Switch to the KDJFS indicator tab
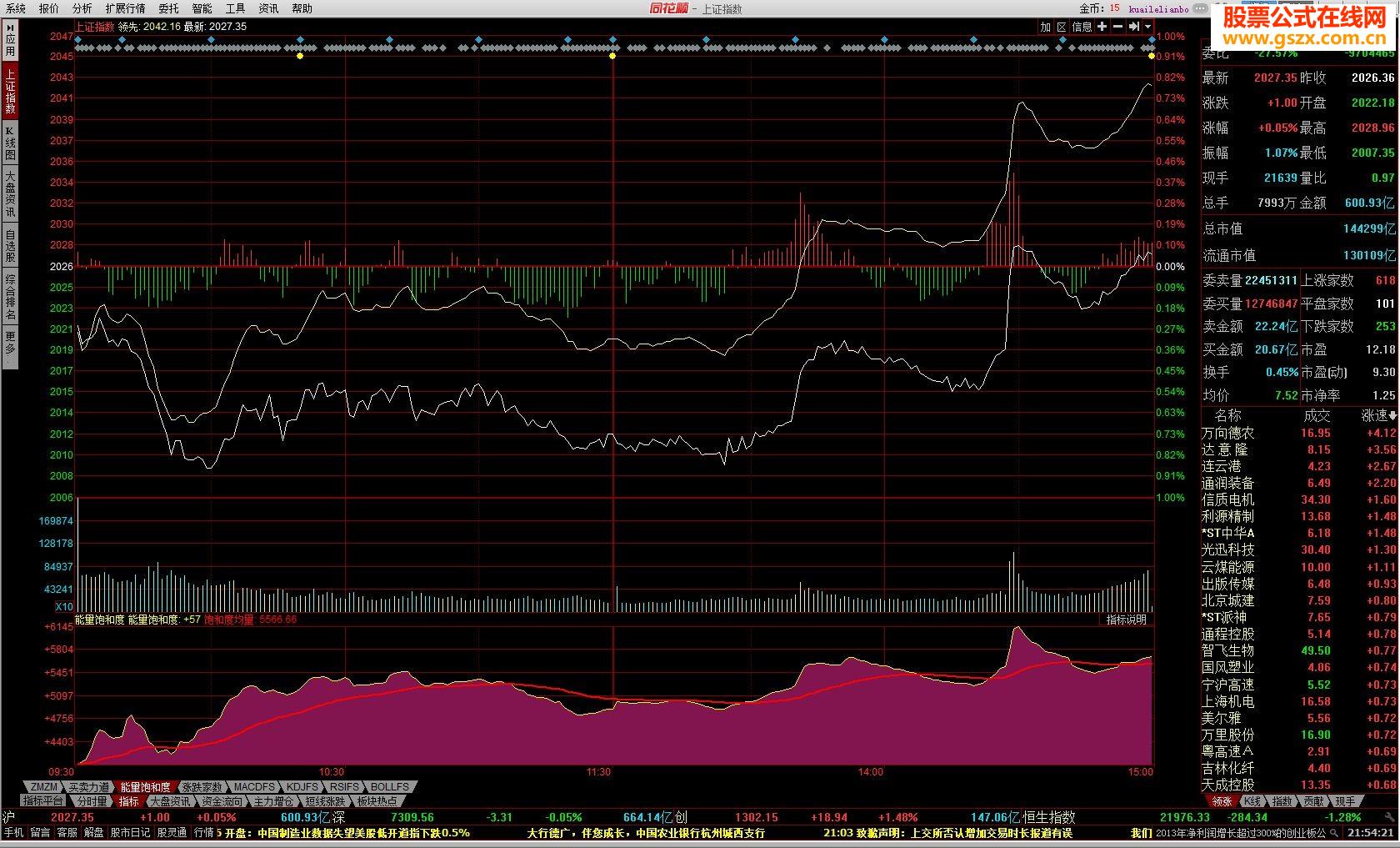 [302, 787]
